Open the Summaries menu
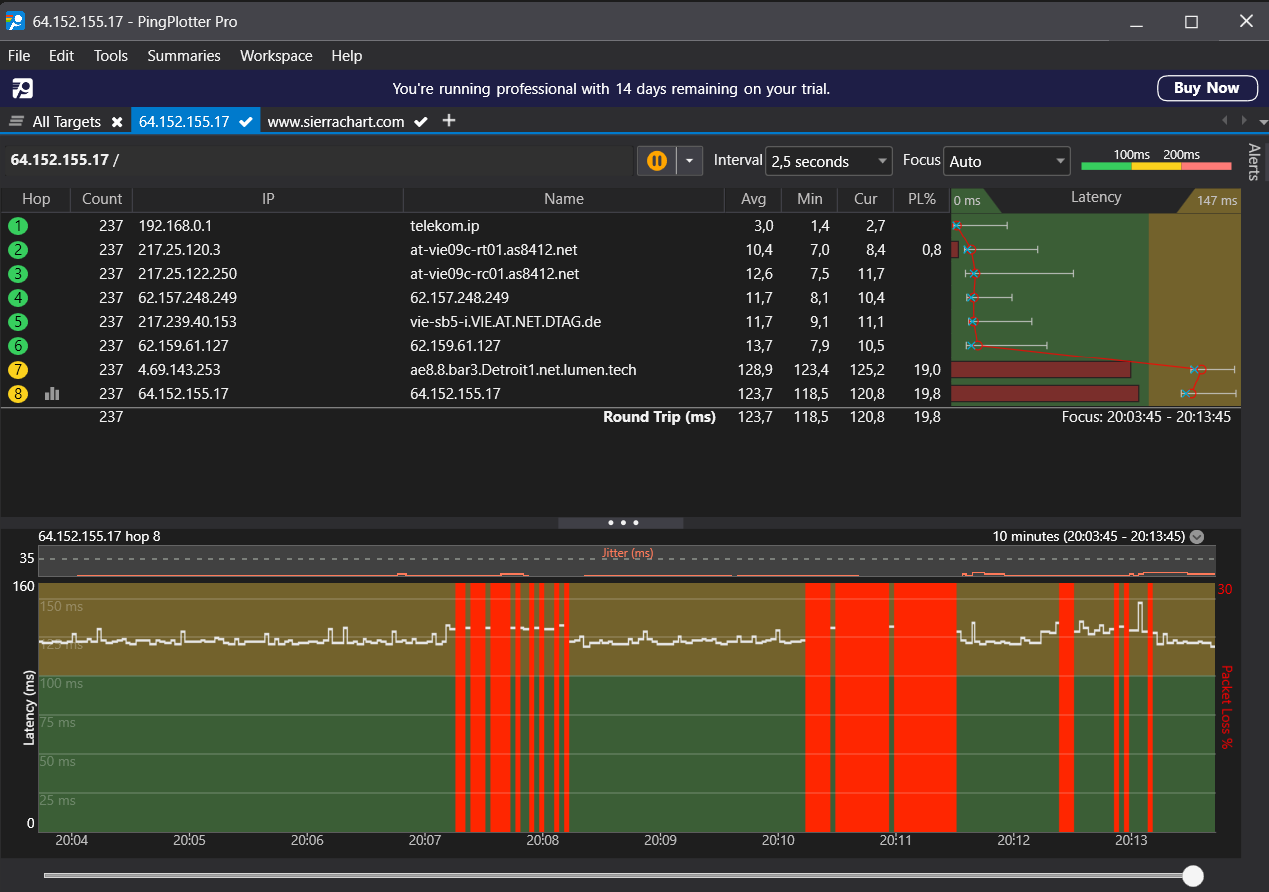Screen dimensions: 1269x892 184,56
